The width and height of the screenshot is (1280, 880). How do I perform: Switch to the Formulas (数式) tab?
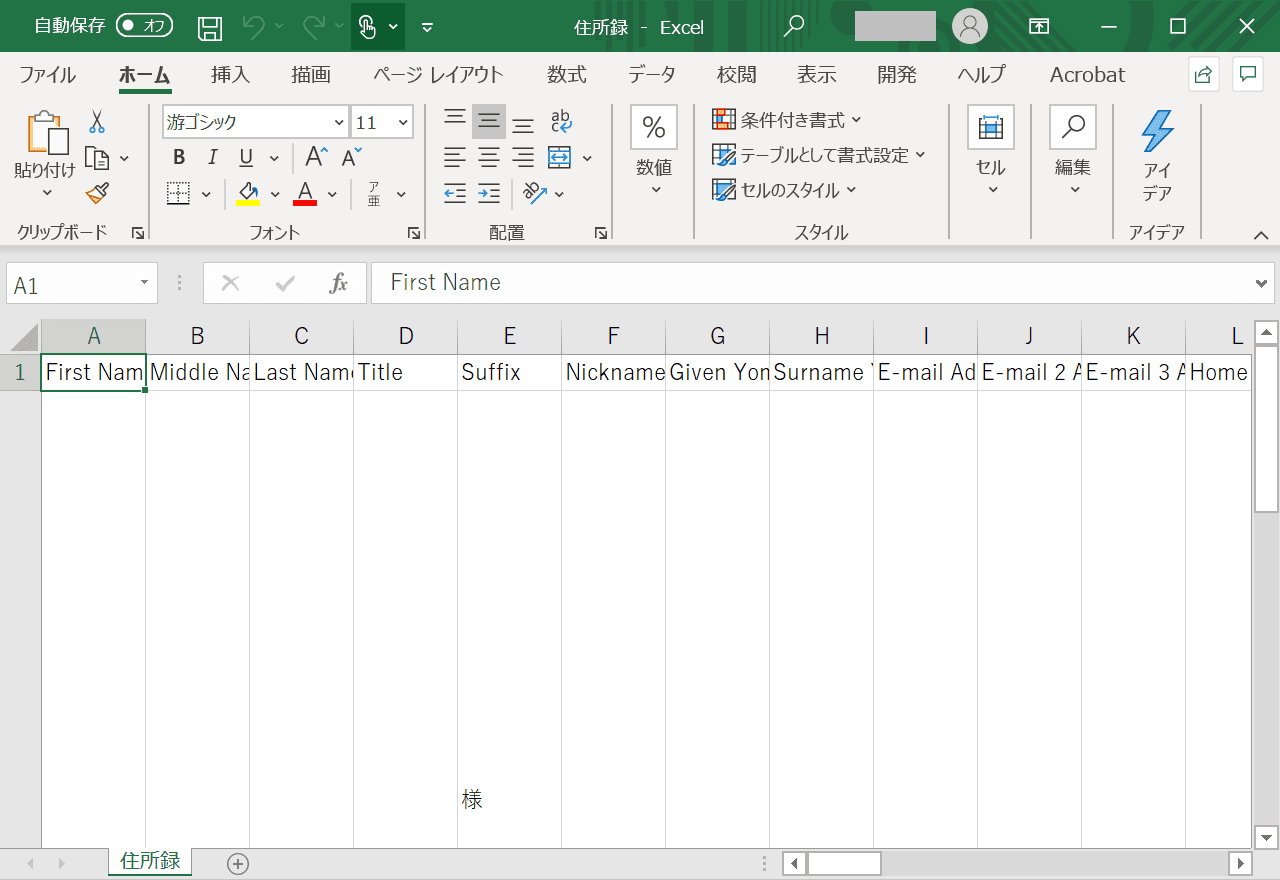coord(566,74)
